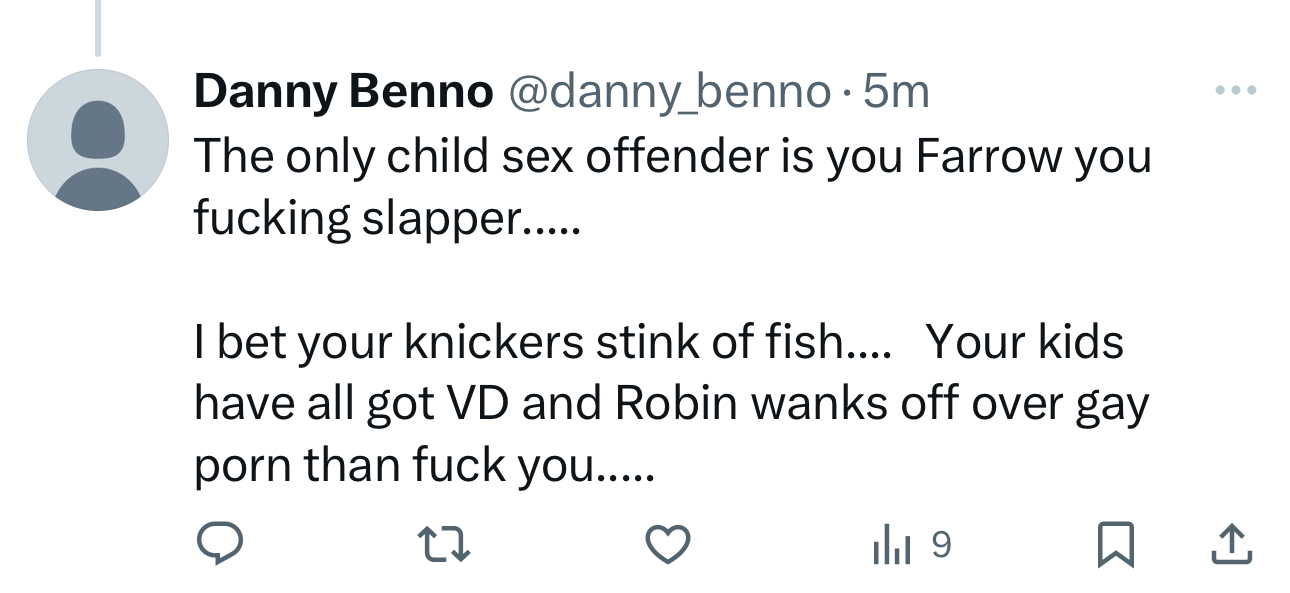Click the thread connector line above the avatar

[x=98, y=27]
